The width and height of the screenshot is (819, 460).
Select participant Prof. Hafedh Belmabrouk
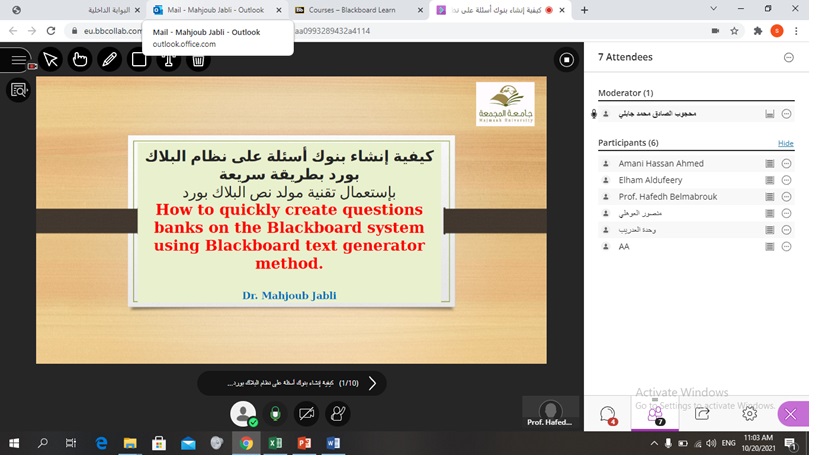(668, 197)
